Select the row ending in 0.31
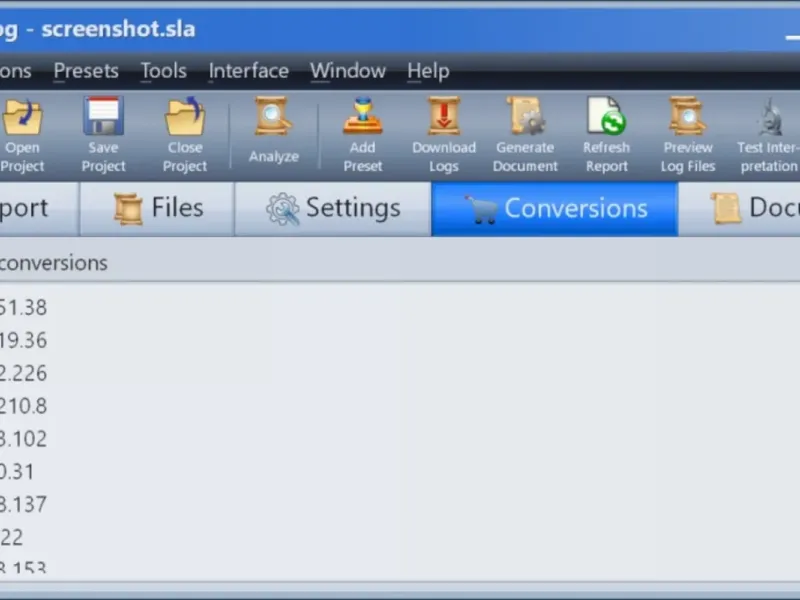The width and height of the screenshot is (800, 600). [x=400, y=471]
